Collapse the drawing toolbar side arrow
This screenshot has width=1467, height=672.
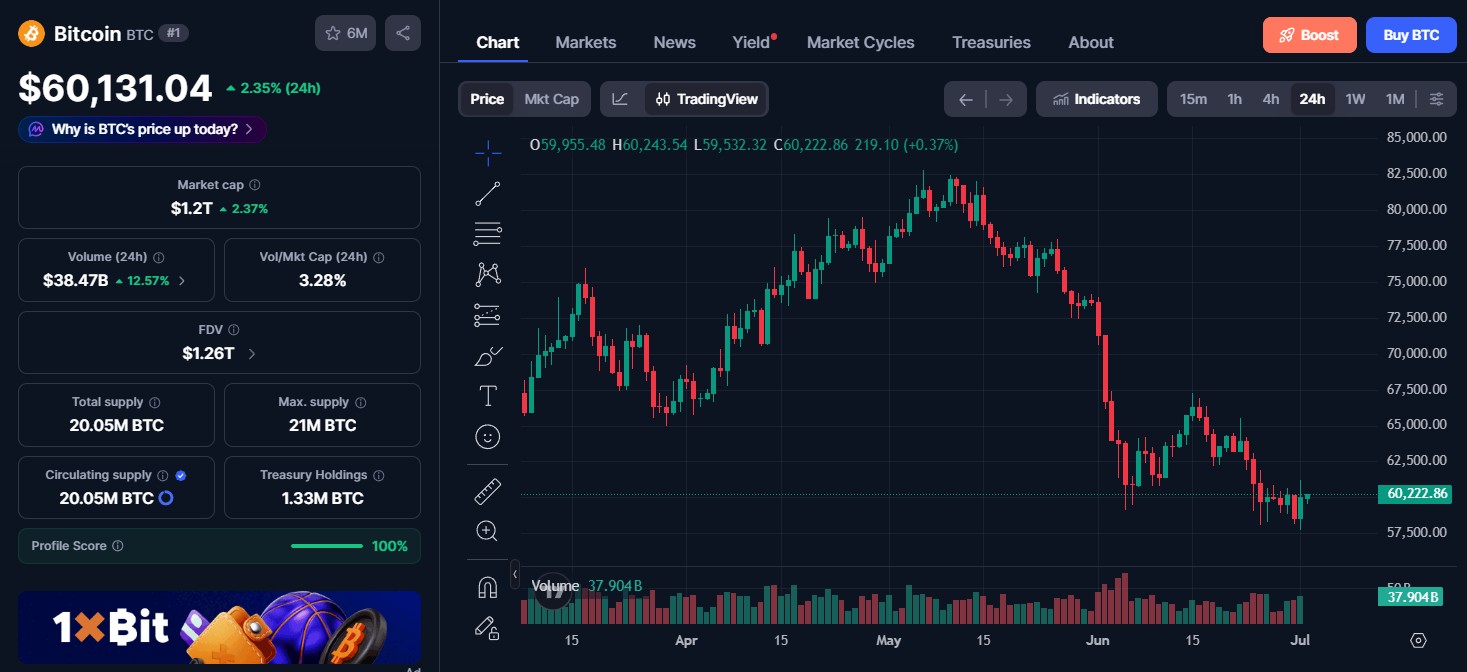click(515, 575)
